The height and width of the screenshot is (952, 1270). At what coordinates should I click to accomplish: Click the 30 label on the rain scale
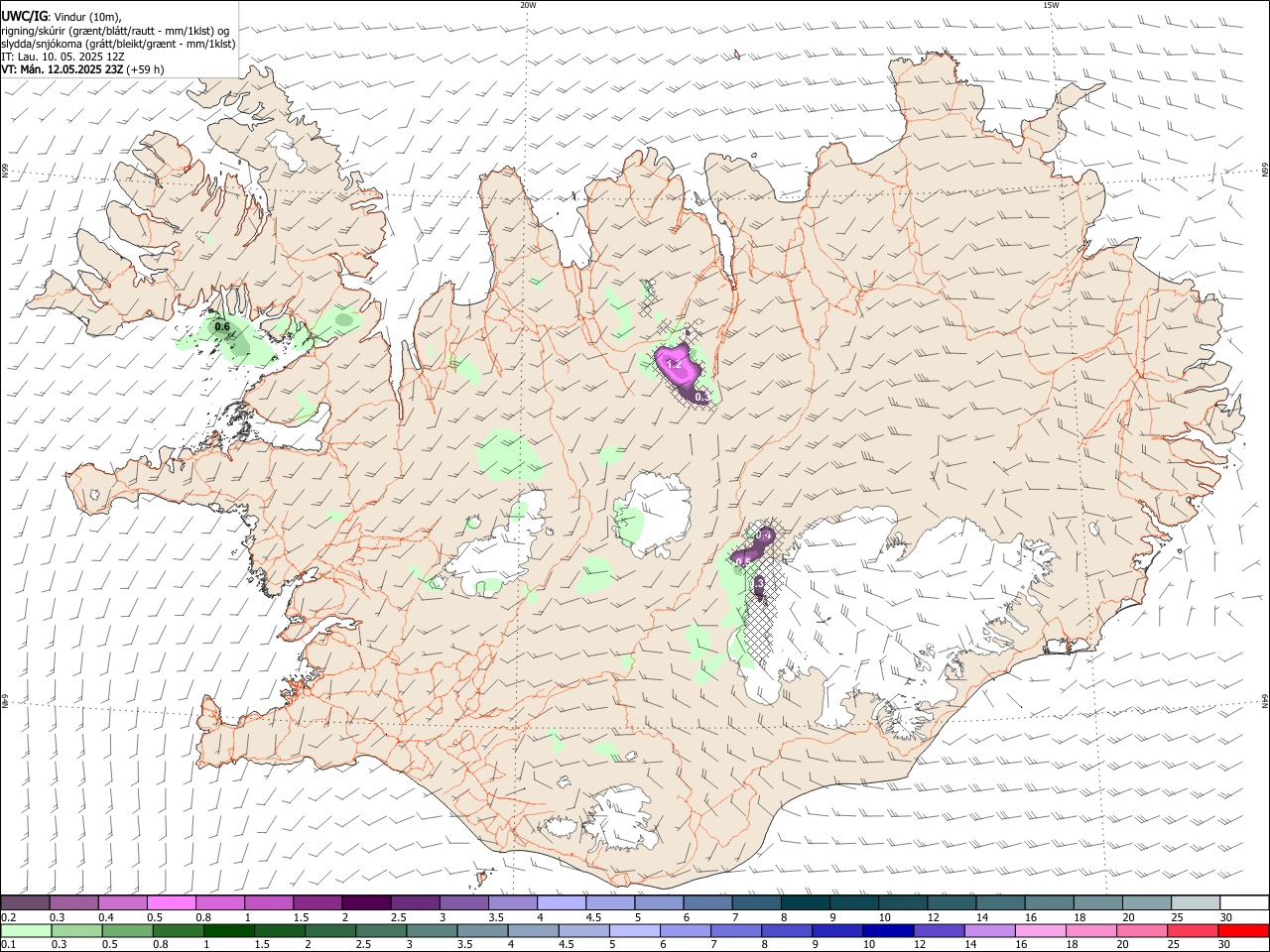click(x=1226, y=945)
